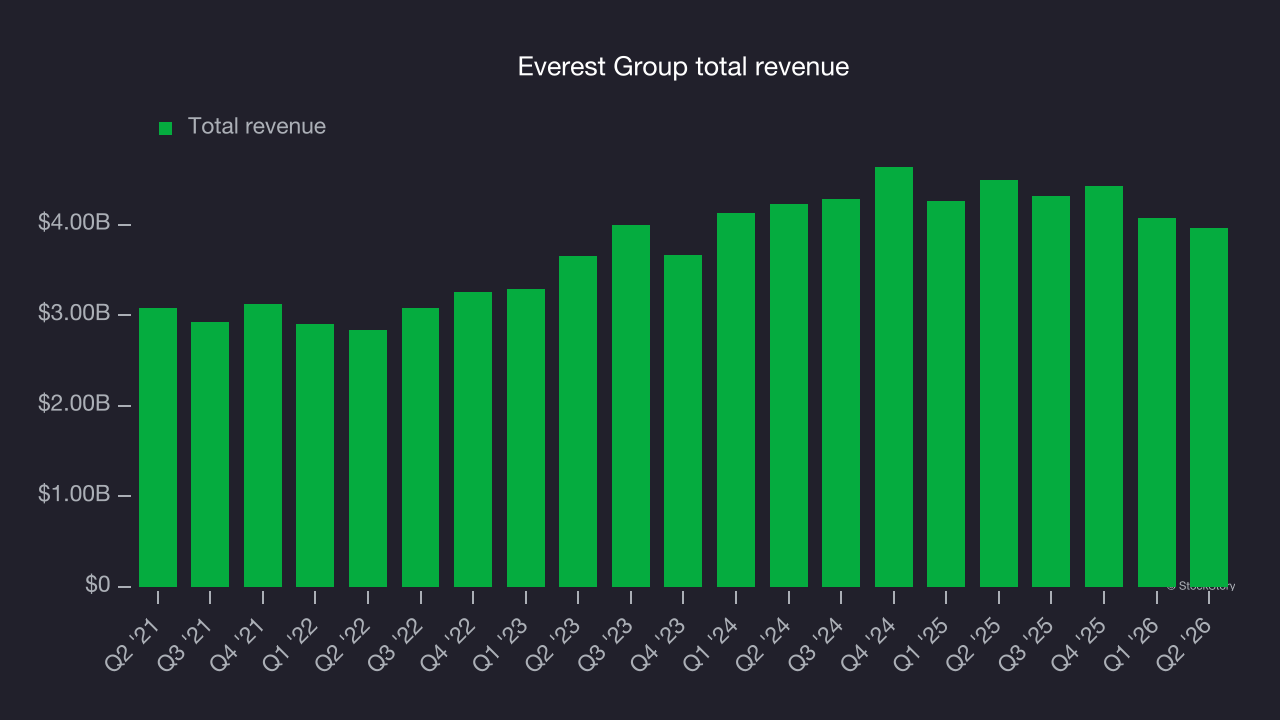Select the Q3 '21 revenue bar
Image resolution: width=1280 pixels, height=720 pixels.
[x=210, y=454]
